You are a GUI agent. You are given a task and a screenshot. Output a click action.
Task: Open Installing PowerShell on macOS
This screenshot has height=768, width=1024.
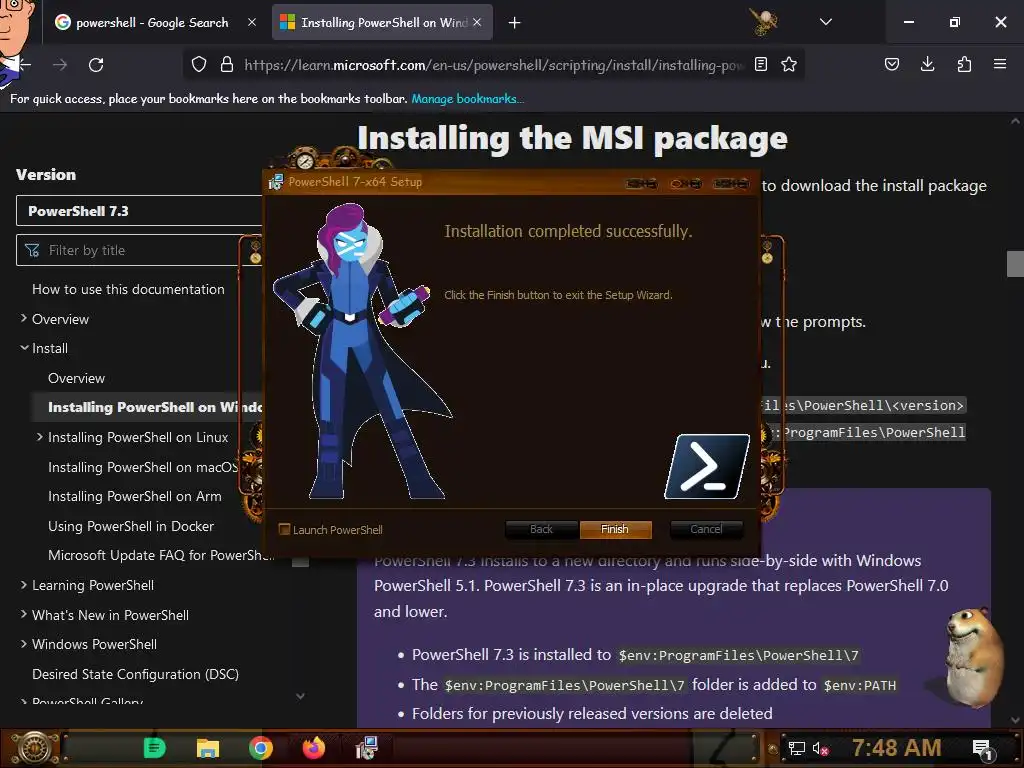pos(143,467)
